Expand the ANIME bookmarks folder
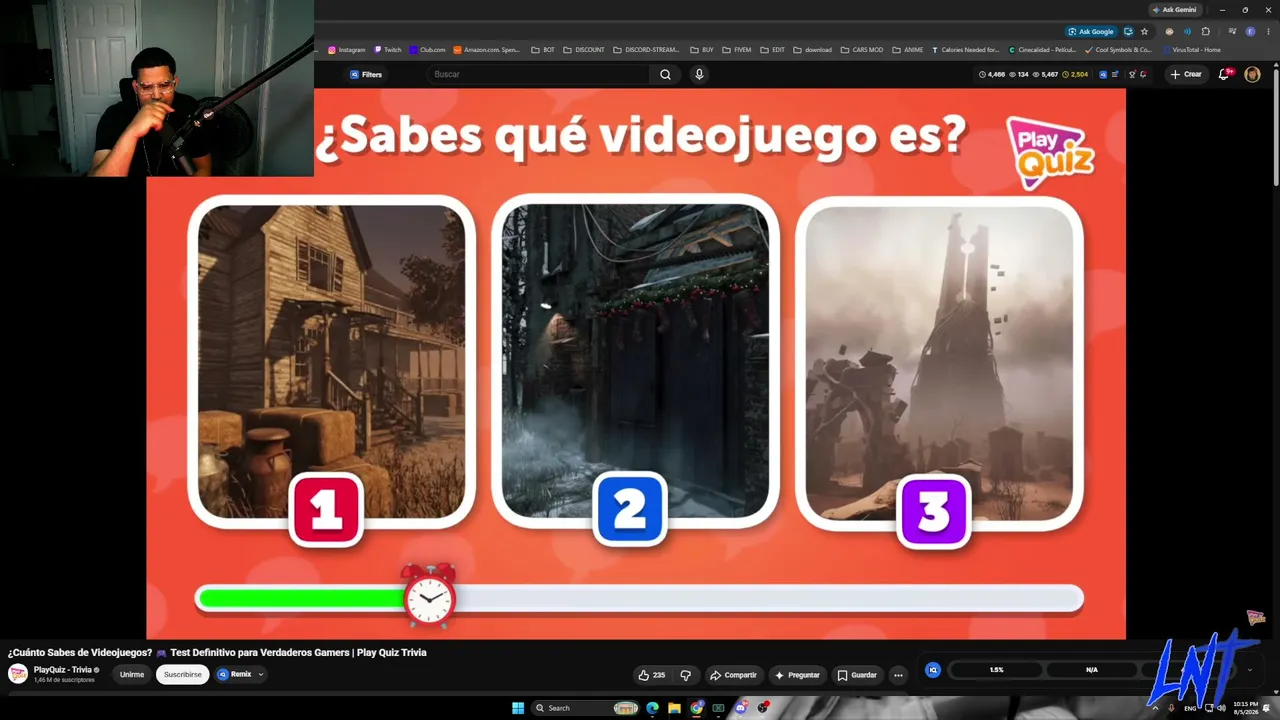The image size is (1280, 720). point(908,50)
